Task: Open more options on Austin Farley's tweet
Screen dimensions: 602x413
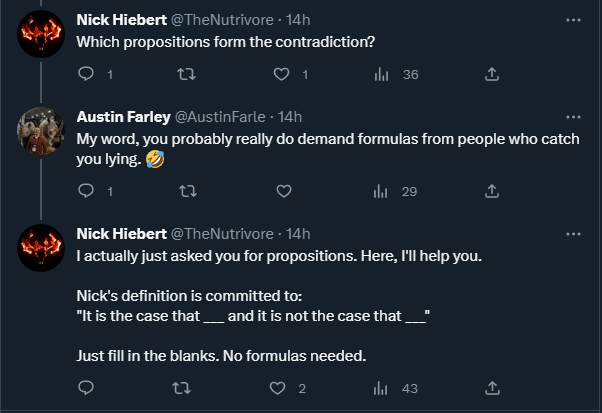Action: point(572,116)
